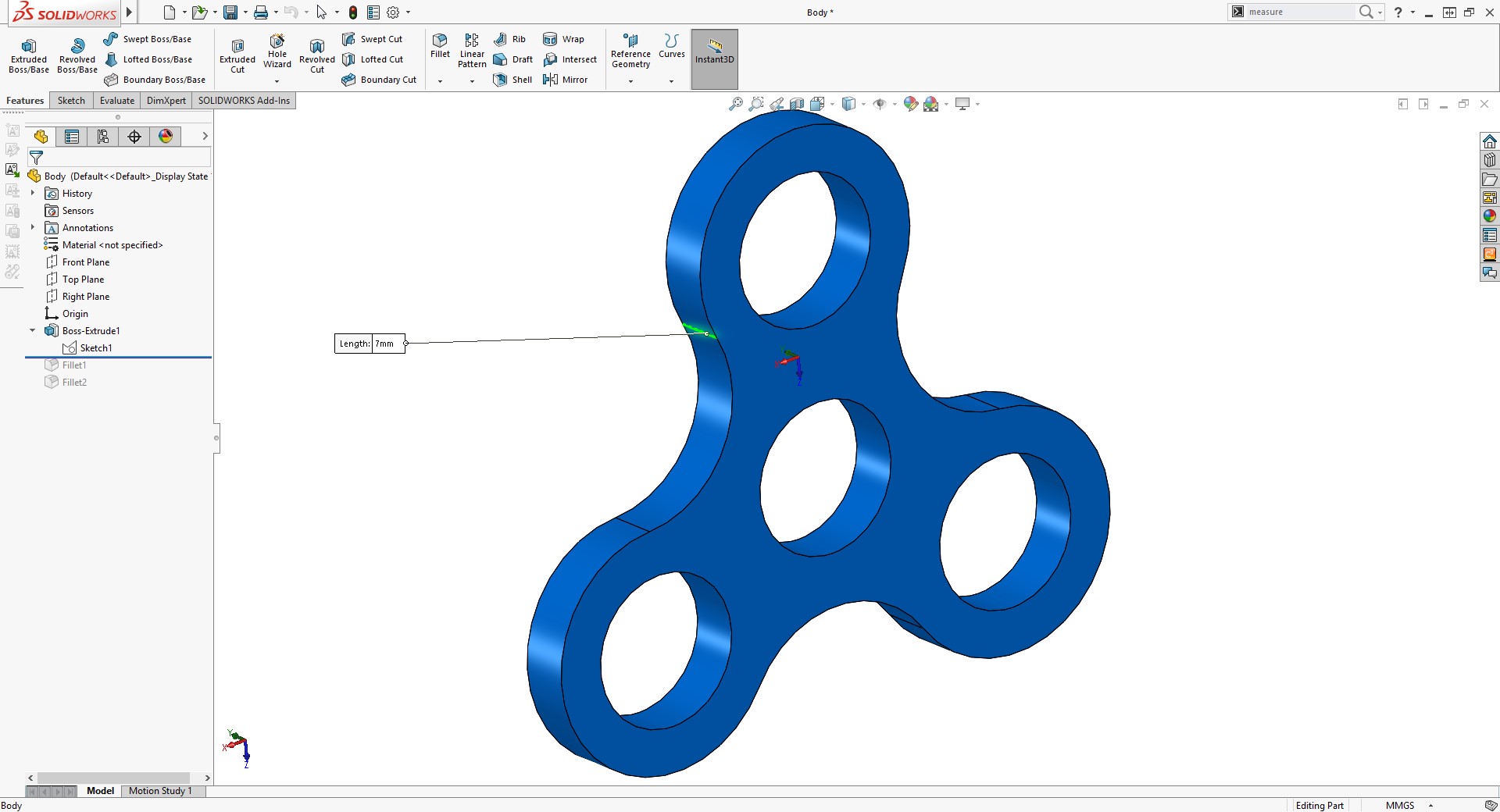Open SolidWorks Help

(1398, 12)
